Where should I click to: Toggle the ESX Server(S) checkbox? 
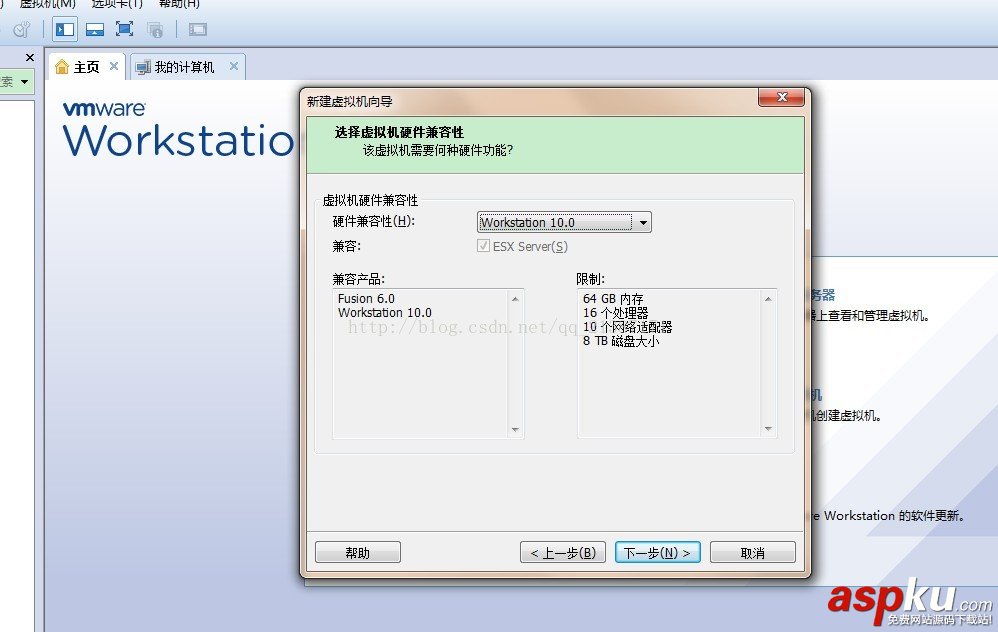[x=483, y=246]
